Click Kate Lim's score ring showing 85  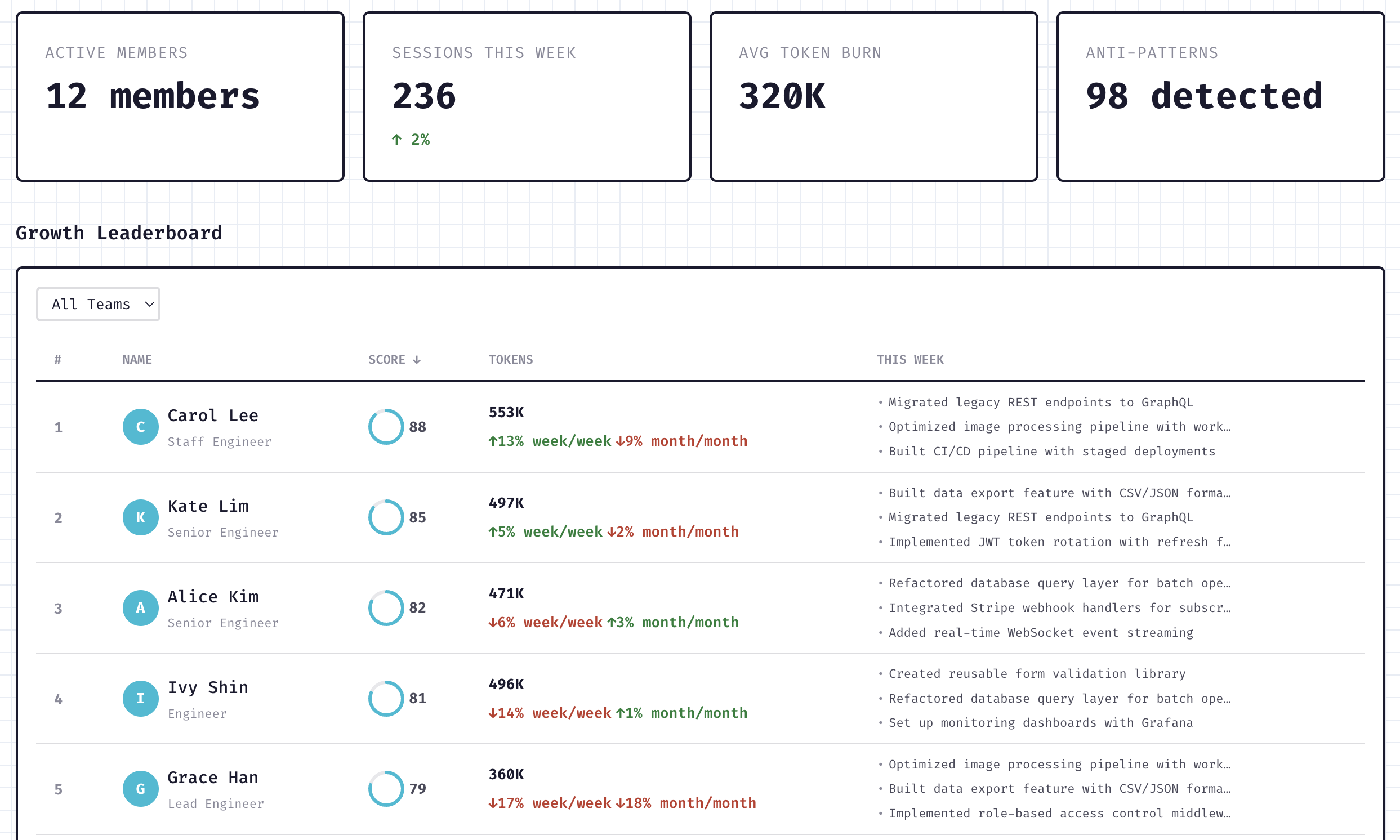pos(386,517)
